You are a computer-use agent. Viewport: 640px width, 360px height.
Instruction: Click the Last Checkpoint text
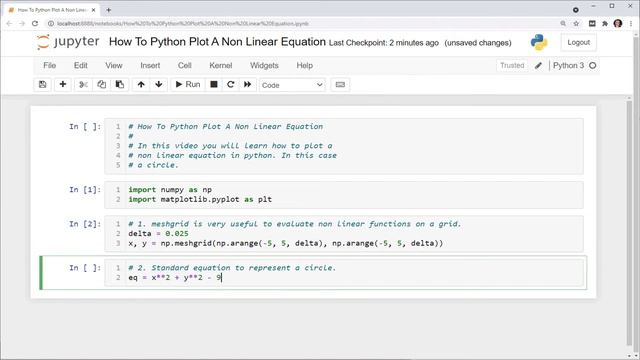tap(384, 43)
